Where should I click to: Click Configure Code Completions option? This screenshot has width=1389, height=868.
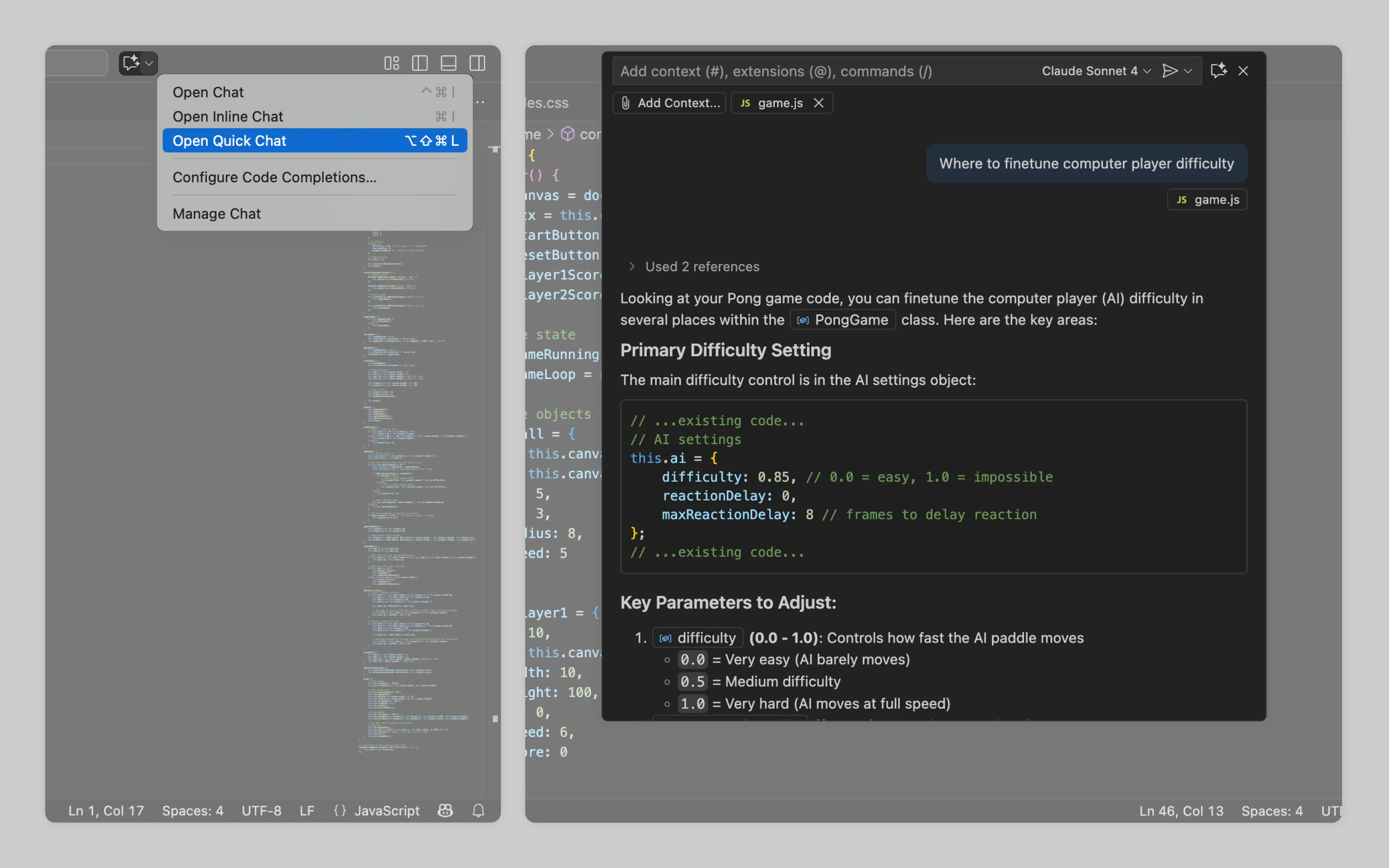[274, 178]
